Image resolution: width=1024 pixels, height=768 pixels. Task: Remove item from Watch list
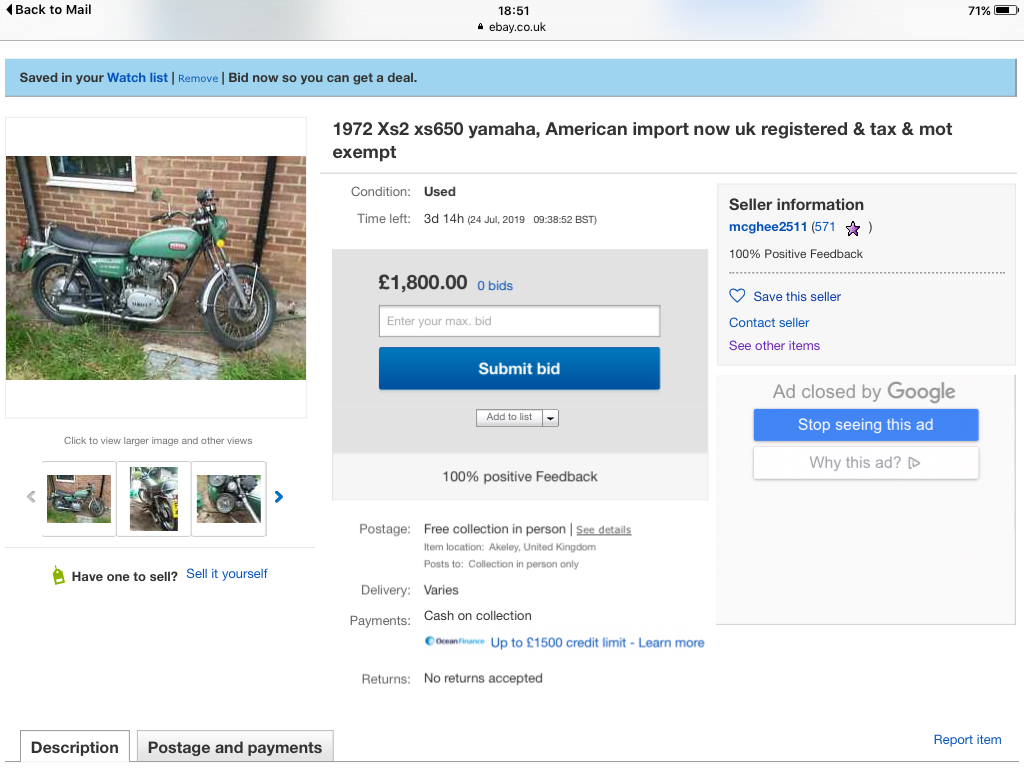click(198, 78)
